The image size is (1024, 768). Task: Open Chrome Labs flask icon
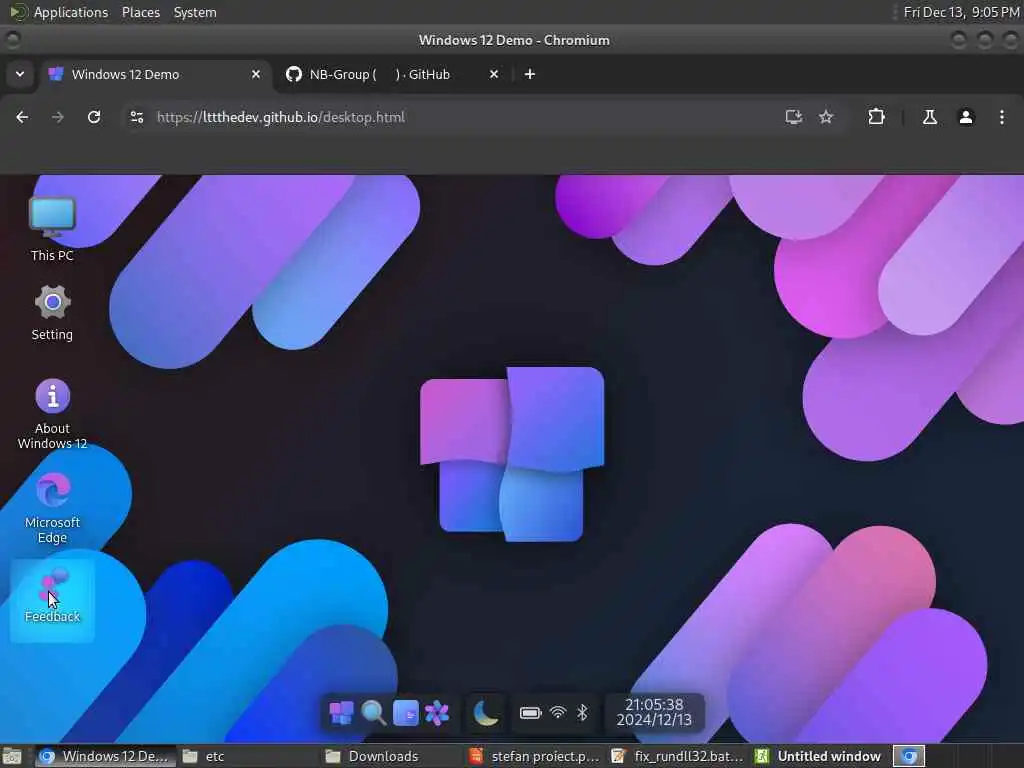click(930, 117)
